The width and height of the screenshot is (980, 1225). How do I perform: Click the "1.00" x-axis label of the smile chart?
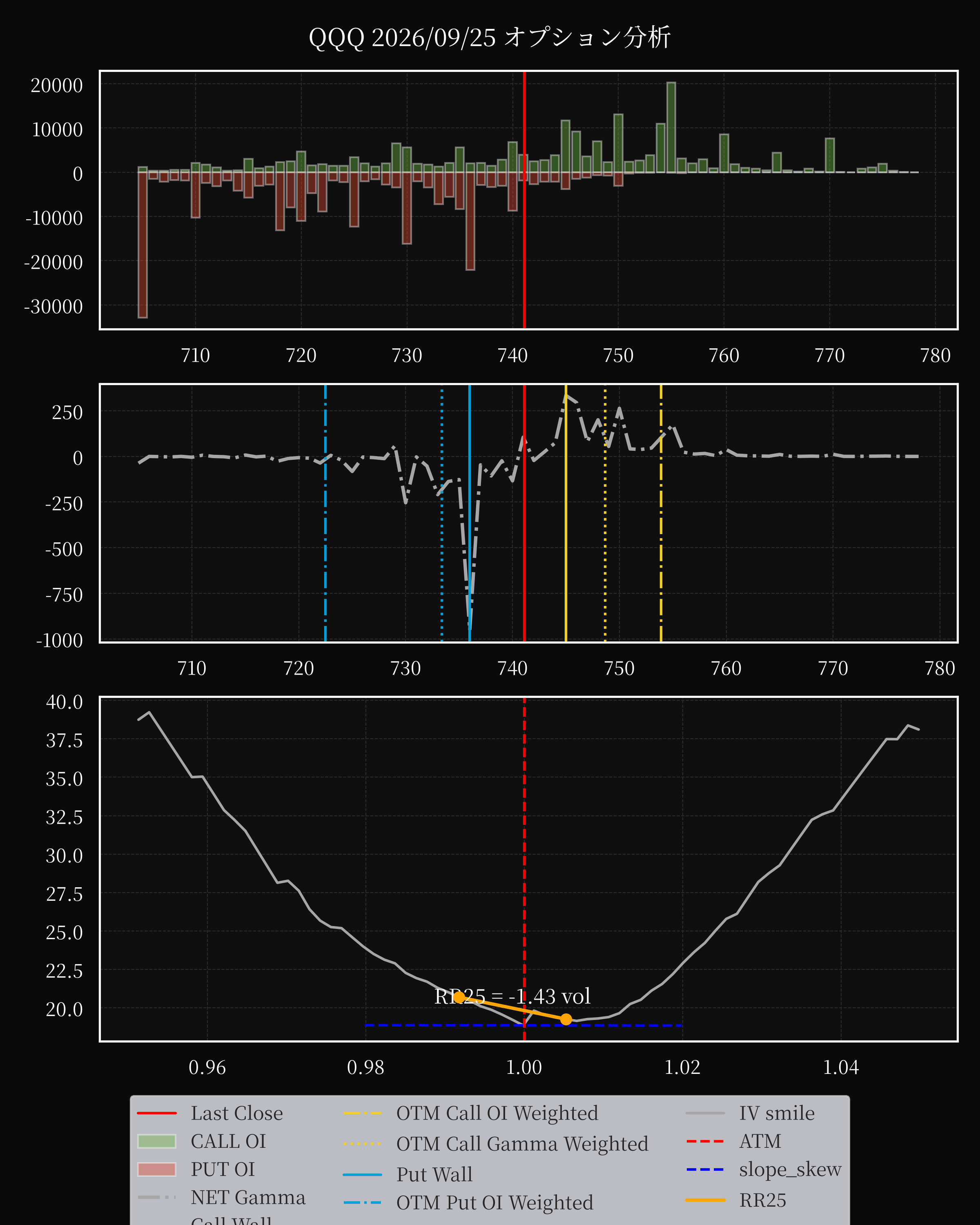[x=524, y=1068]
